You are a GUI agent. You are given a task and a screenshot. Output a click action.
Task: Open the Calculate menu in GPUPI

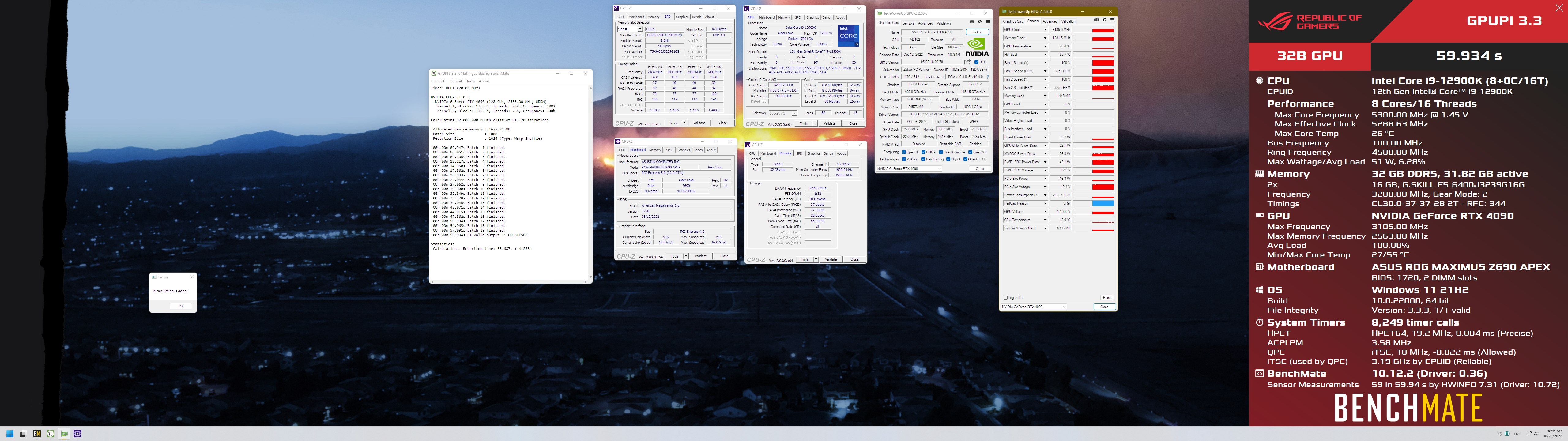tap(439, 81)
